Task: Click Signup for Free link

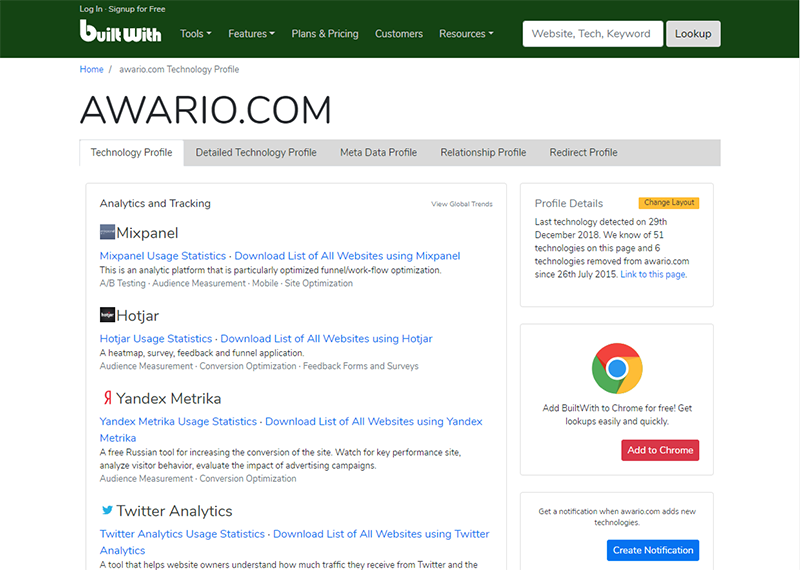Action: tap(137, 9)
